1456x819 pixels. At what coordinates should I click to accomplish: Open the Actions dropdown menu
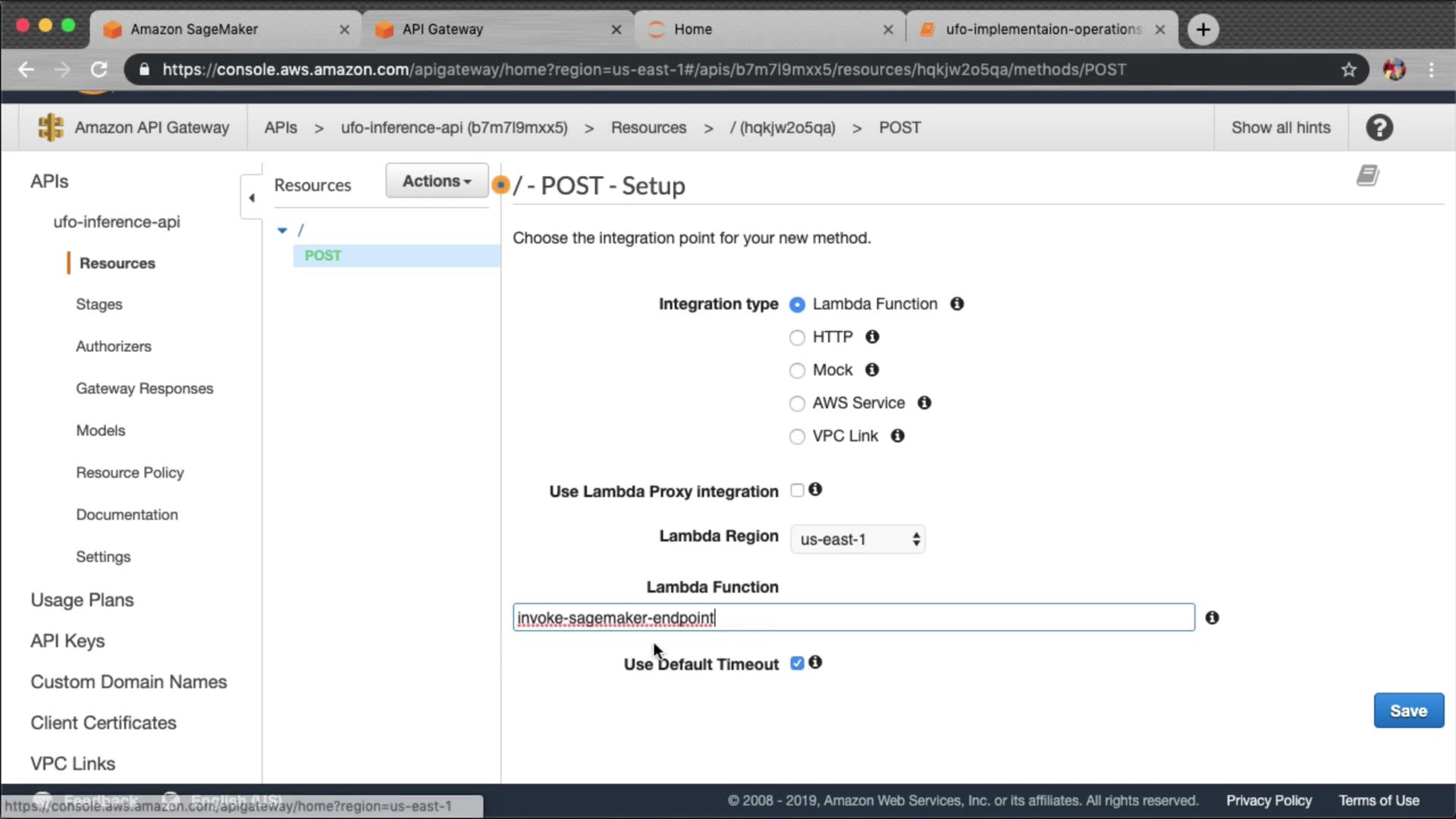coord(437,181)
